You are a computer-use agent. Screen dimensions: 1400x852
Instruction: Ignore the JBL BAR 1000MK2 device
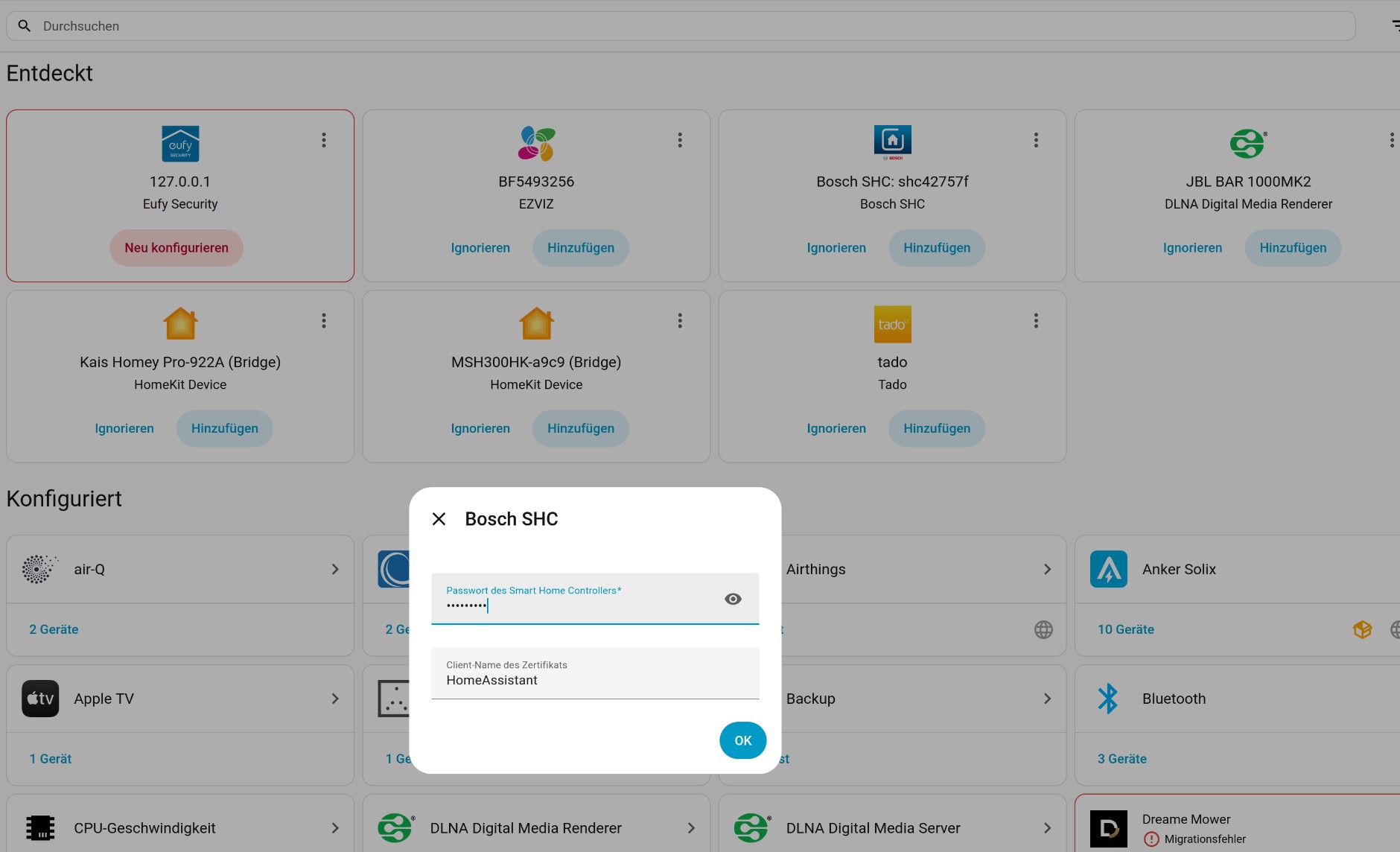pyautogui.click(x=1192, y=248)
